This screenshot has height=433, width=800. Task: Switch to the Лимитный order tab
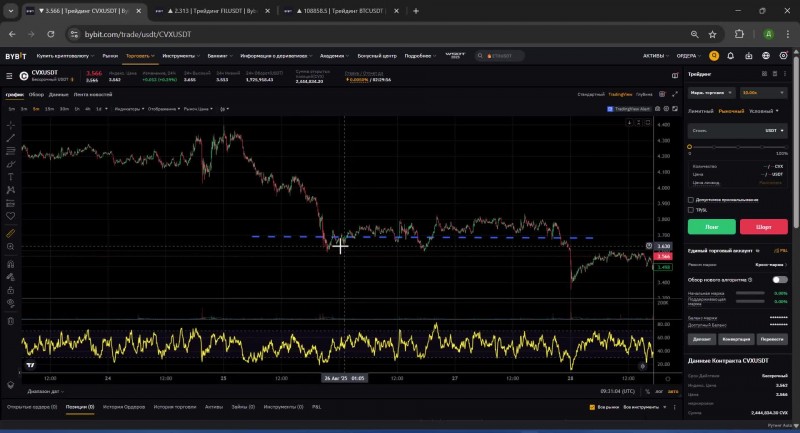[700, 110]
